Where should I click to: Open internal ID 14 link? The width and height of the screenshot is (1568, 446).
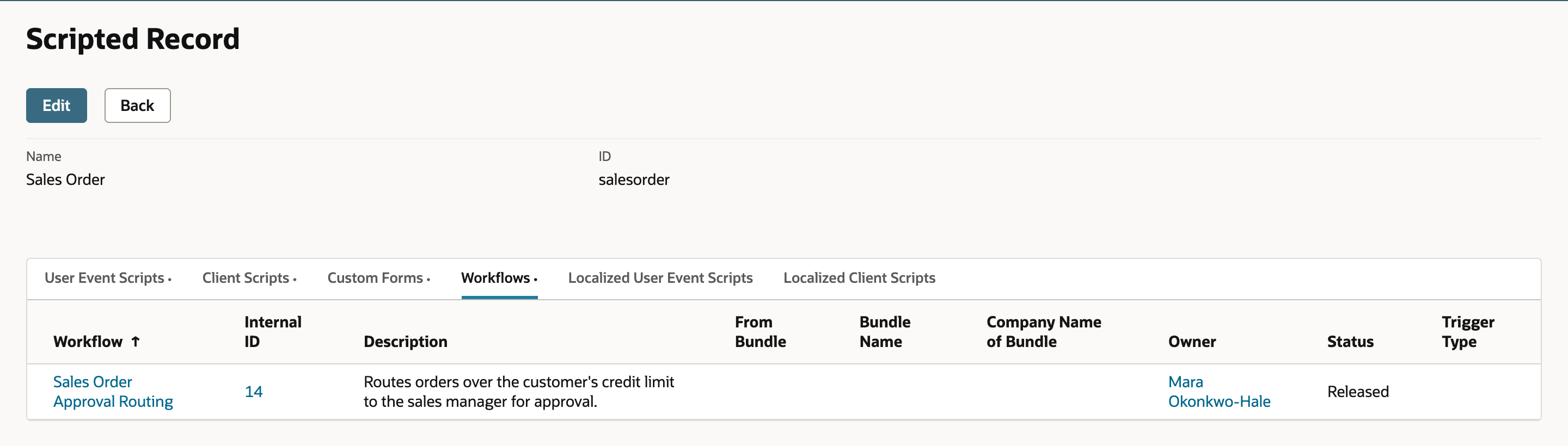pyautogui.click(x=253, y=392)
